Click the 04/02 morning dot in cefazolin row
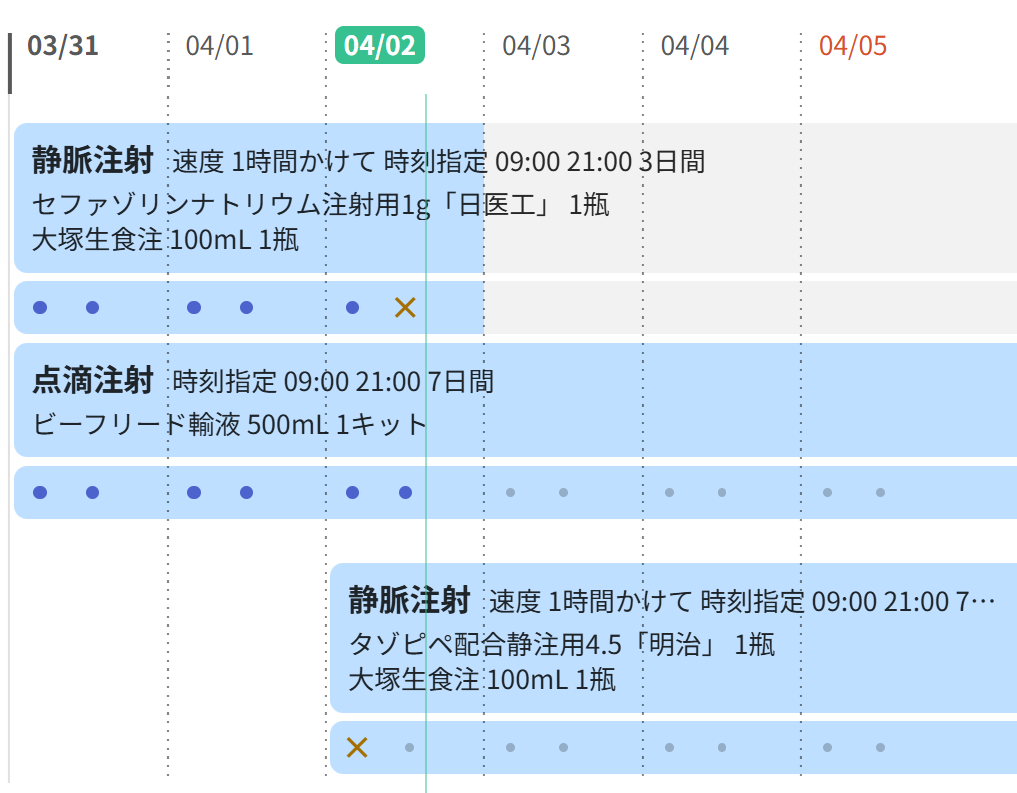 tap(352, 307)
